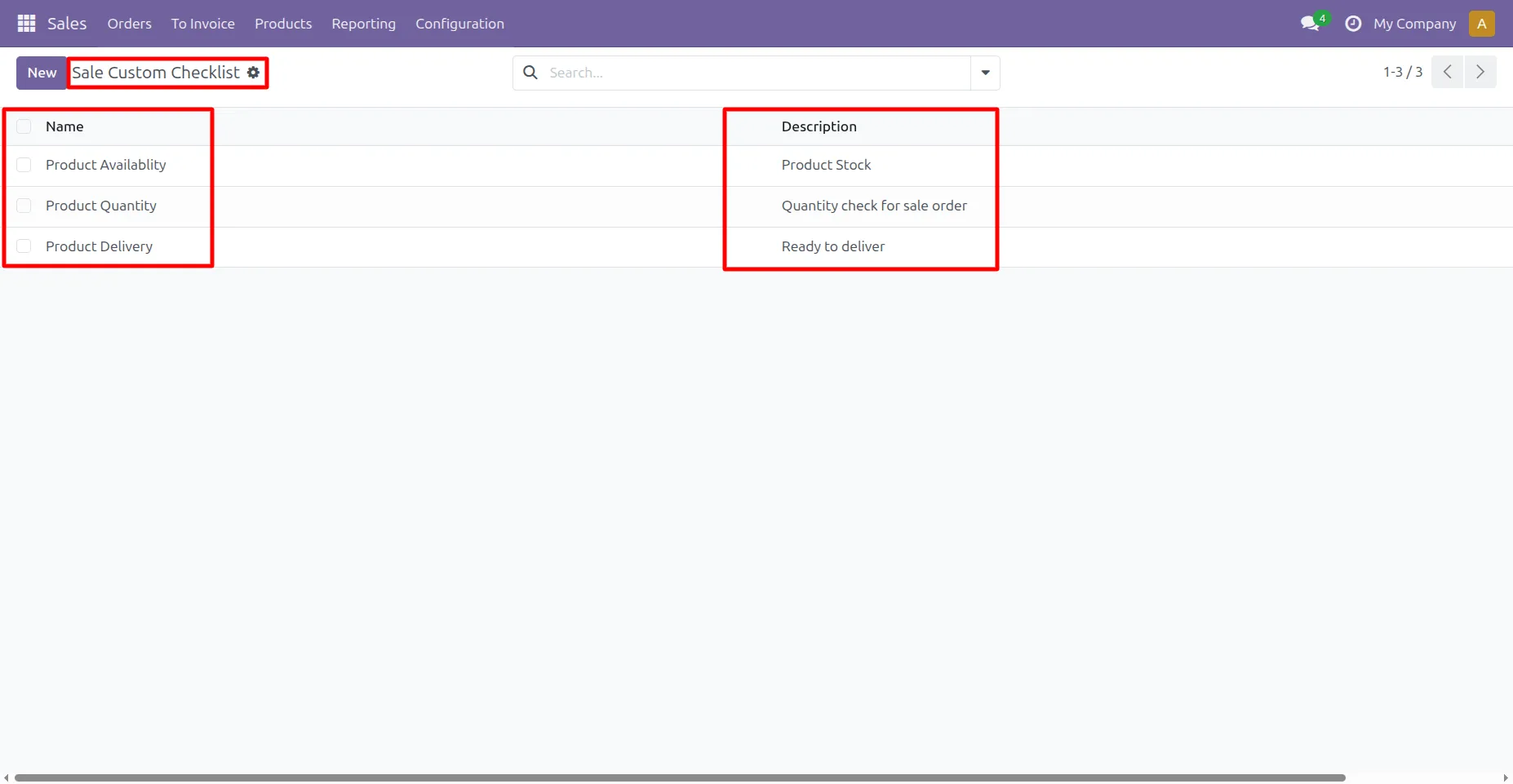Click the search magnifier icon
The image size is (1513, 784).
(x=530, y=73)
